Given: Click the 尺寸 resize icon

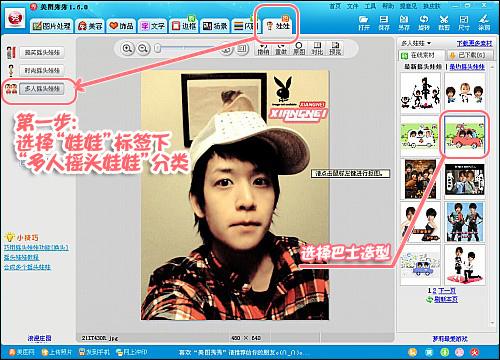Looking at the screenshot, I should 464,23.
